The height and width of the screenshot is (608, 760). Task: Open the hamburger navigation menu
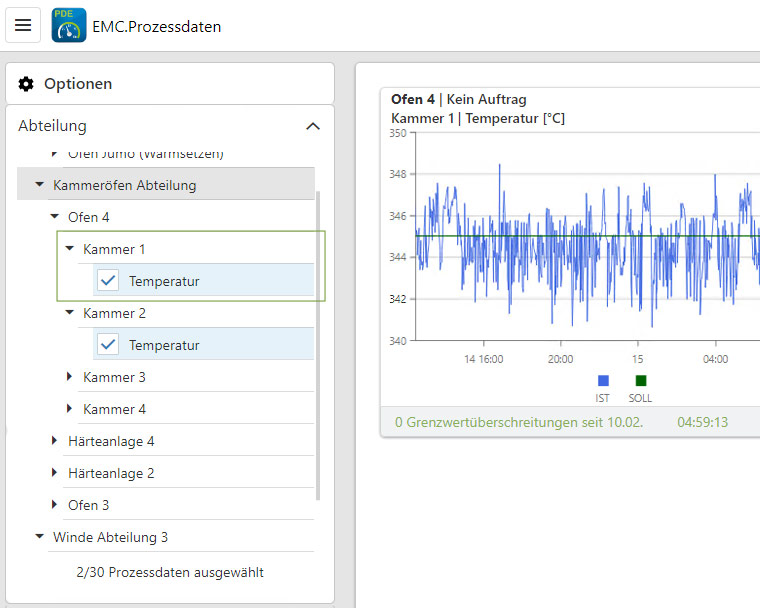[23, 25]
